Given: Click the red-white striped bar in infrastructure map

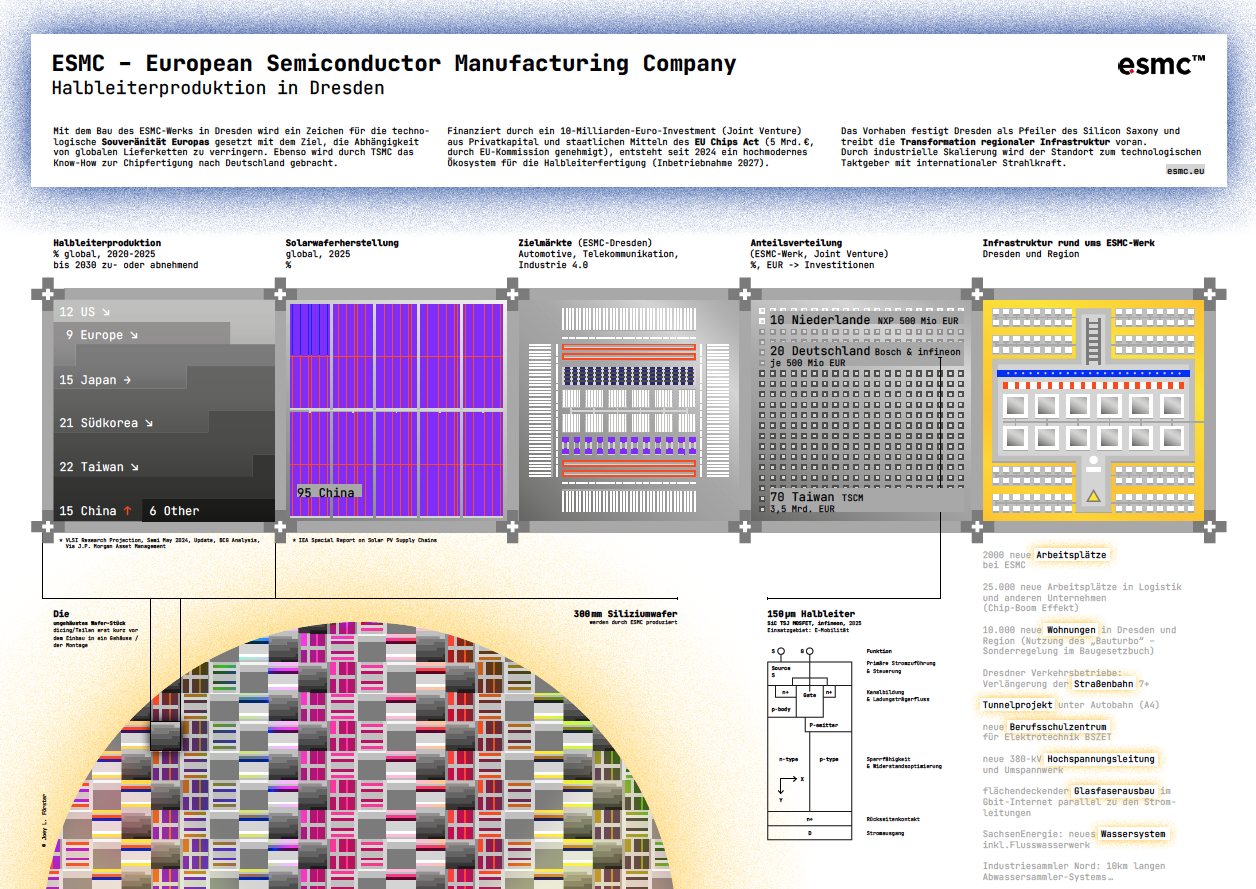Looking at the screenshot, I should tap(1094, 385).
